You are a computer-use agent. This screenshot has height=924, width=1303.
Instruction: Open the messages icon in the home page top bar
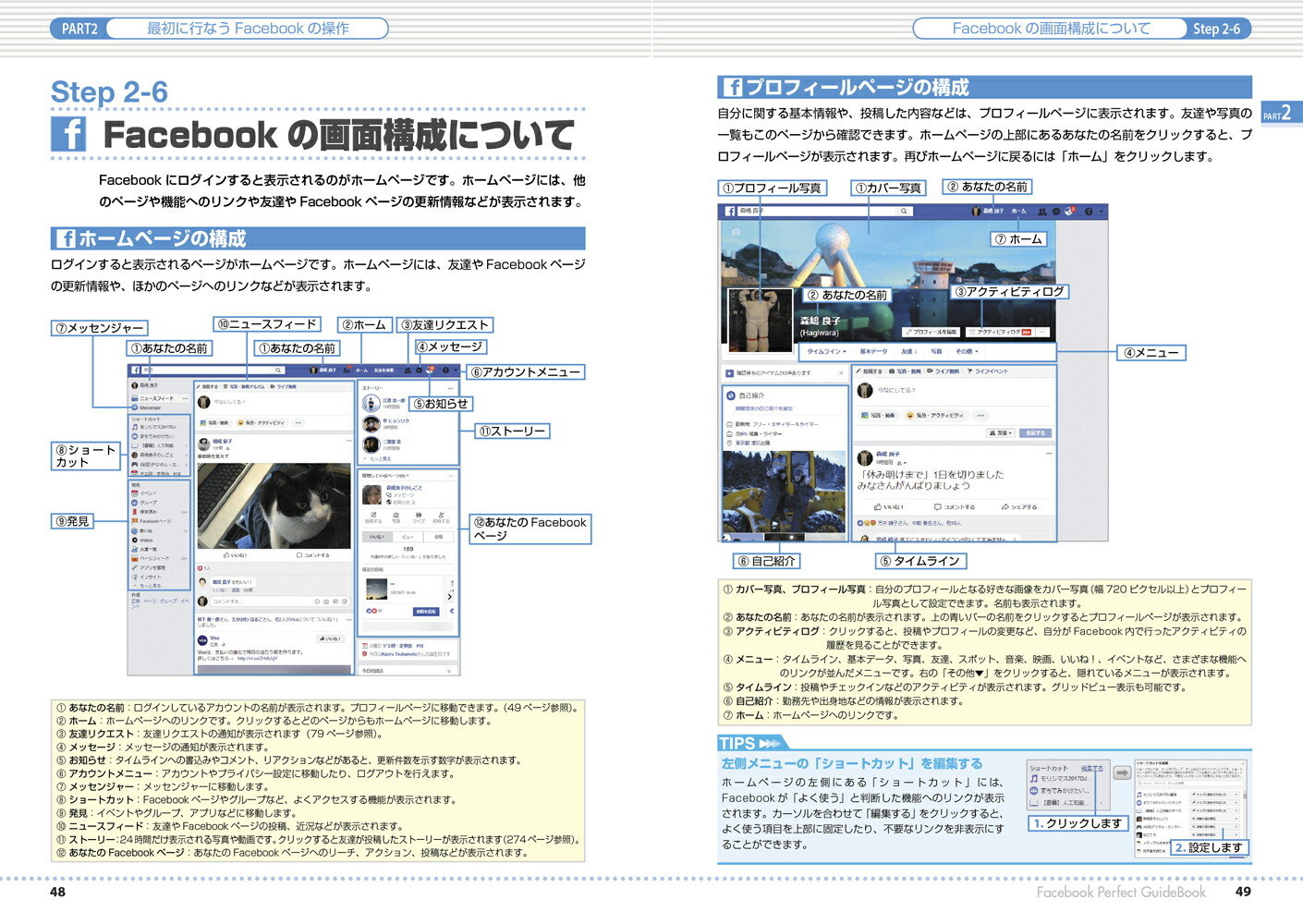point(419,371)
